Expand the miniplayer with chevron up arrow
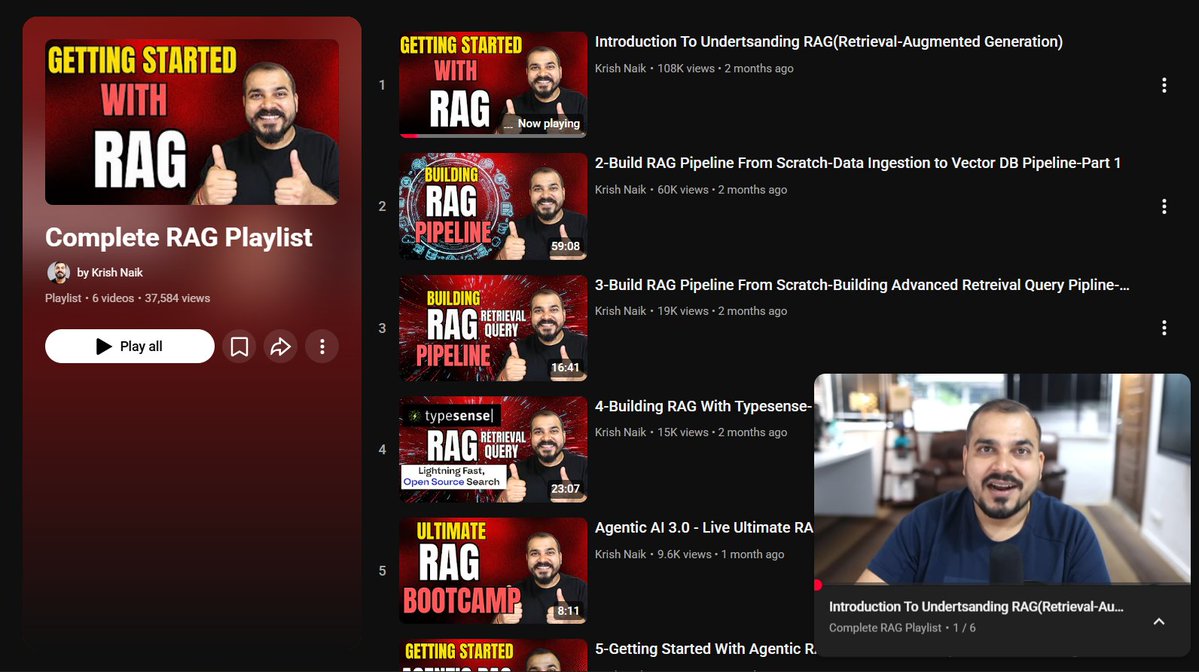 pos(1159,622)
